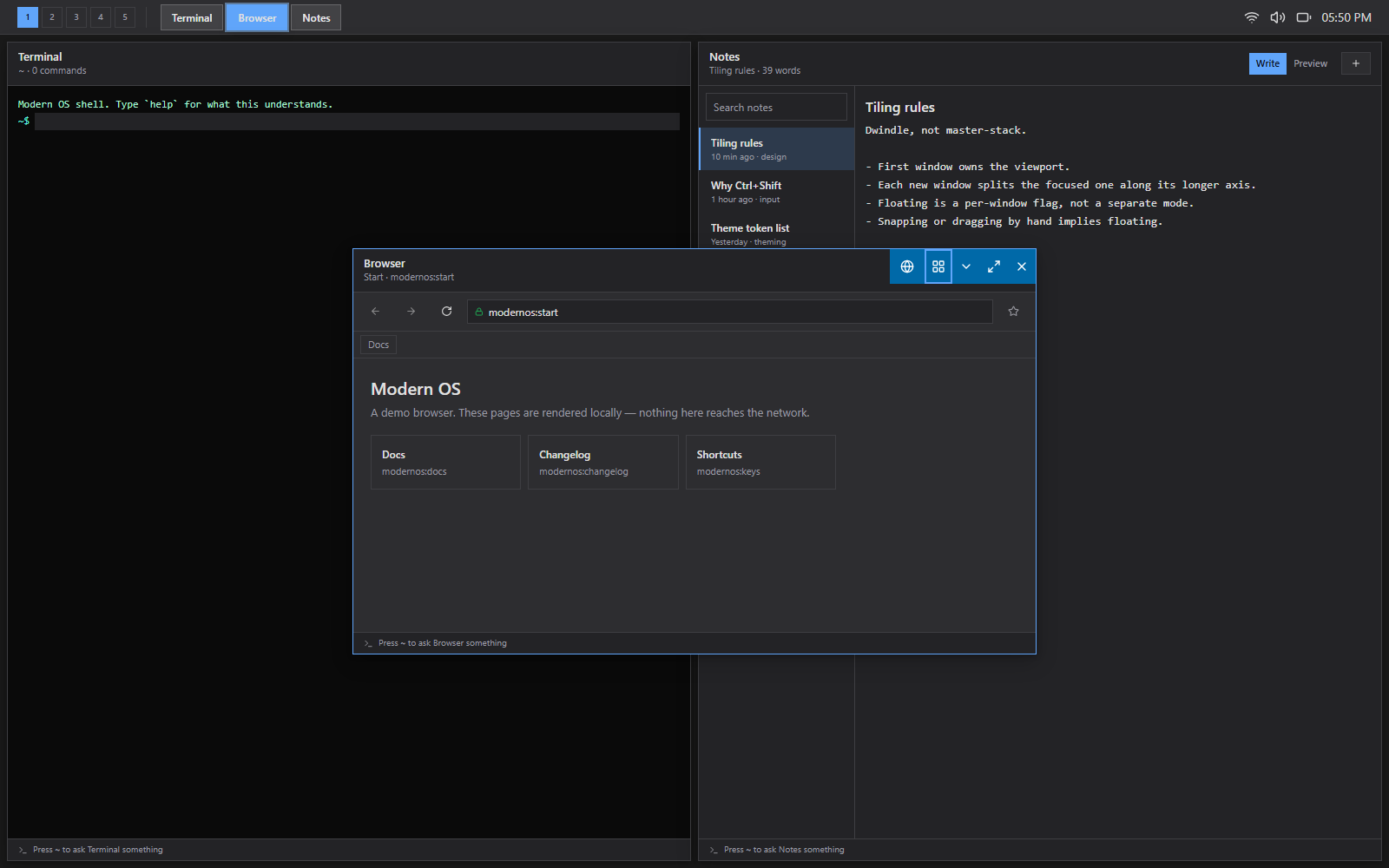The image size is (1389, 868).
Task: Click the Notes window title
Action: pos(724,56)
